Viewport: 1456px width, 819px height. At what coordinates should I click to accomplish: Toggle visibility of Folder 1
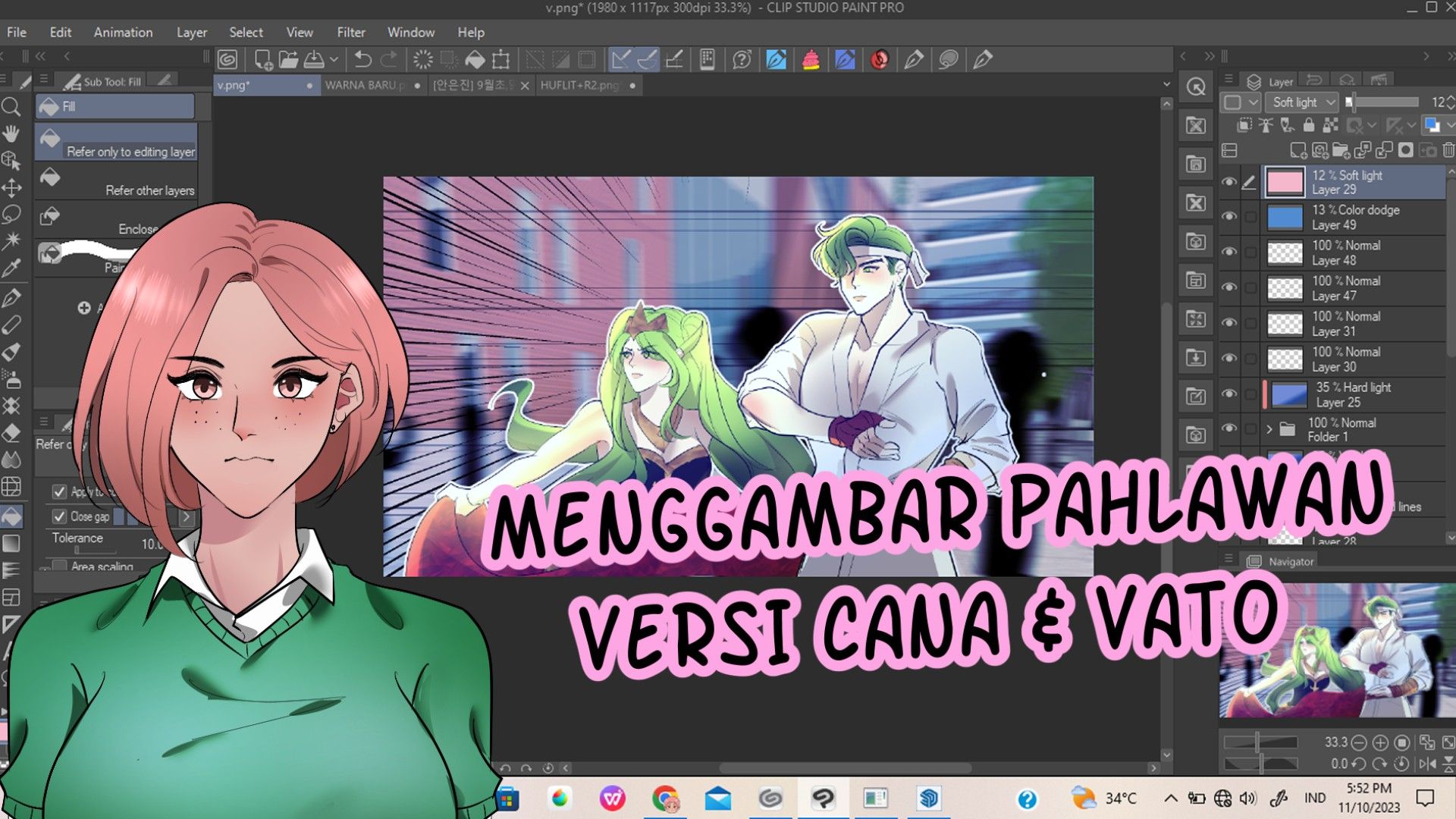pos(1229,429)
